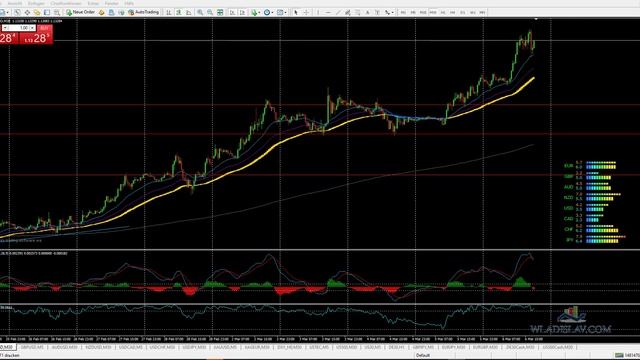Expand the Periods dropdown arrow

[272, 12]
